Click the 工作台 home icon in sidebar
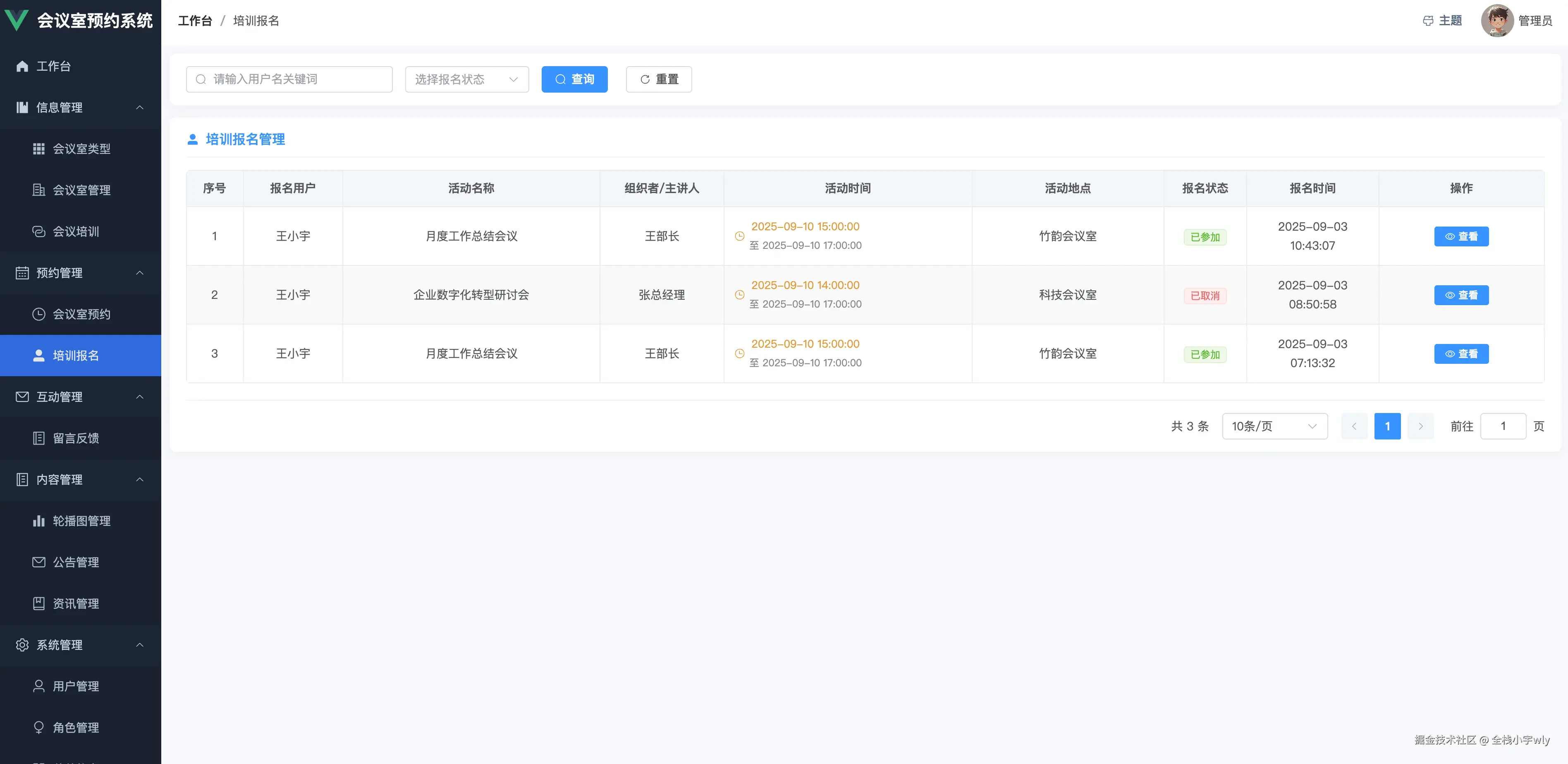The width and height of the screenshot is (1568, 764). (22, 66)
